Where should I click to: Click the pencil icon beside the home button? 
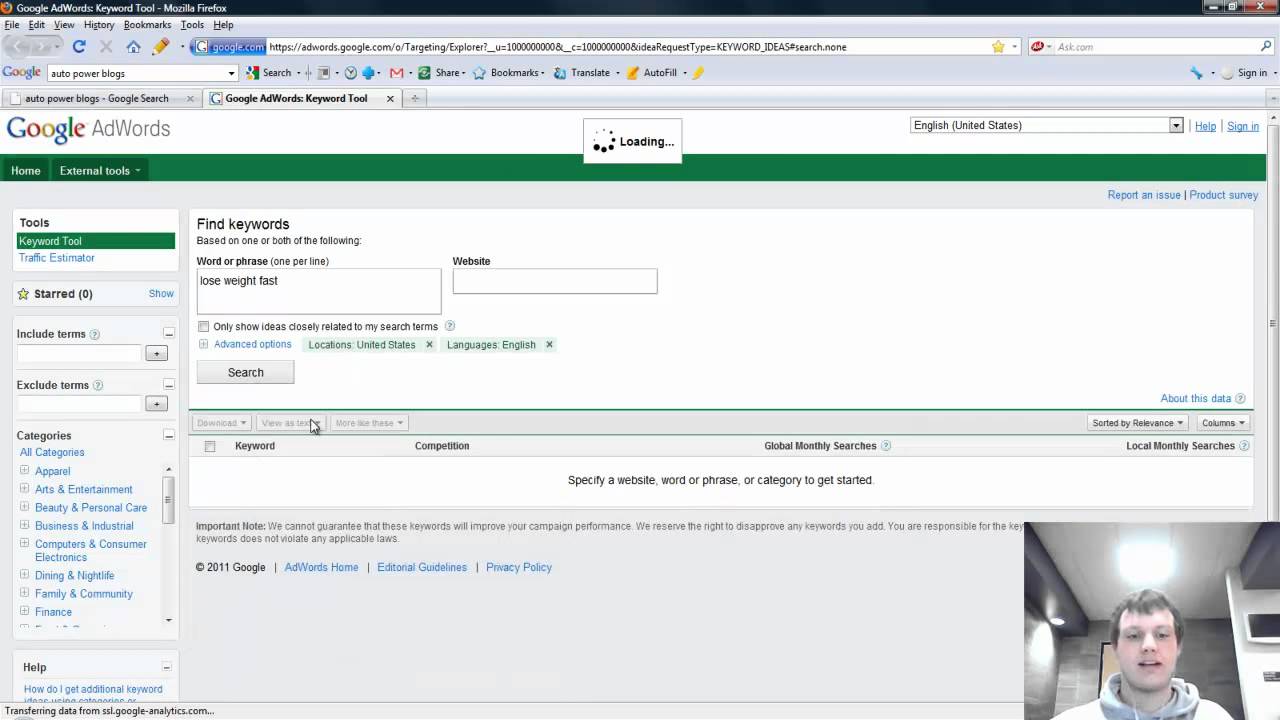point(160,46)
